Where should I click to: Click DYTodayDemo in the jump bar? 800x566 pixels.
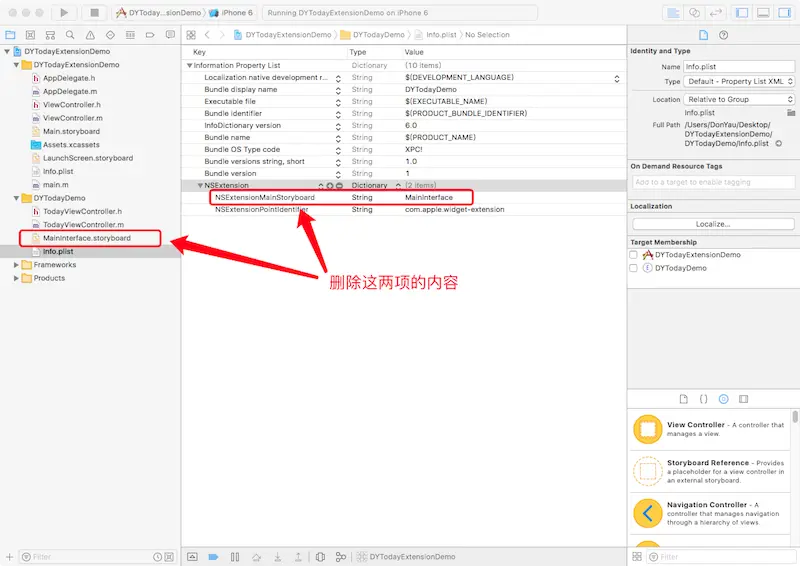click(373, 35)
